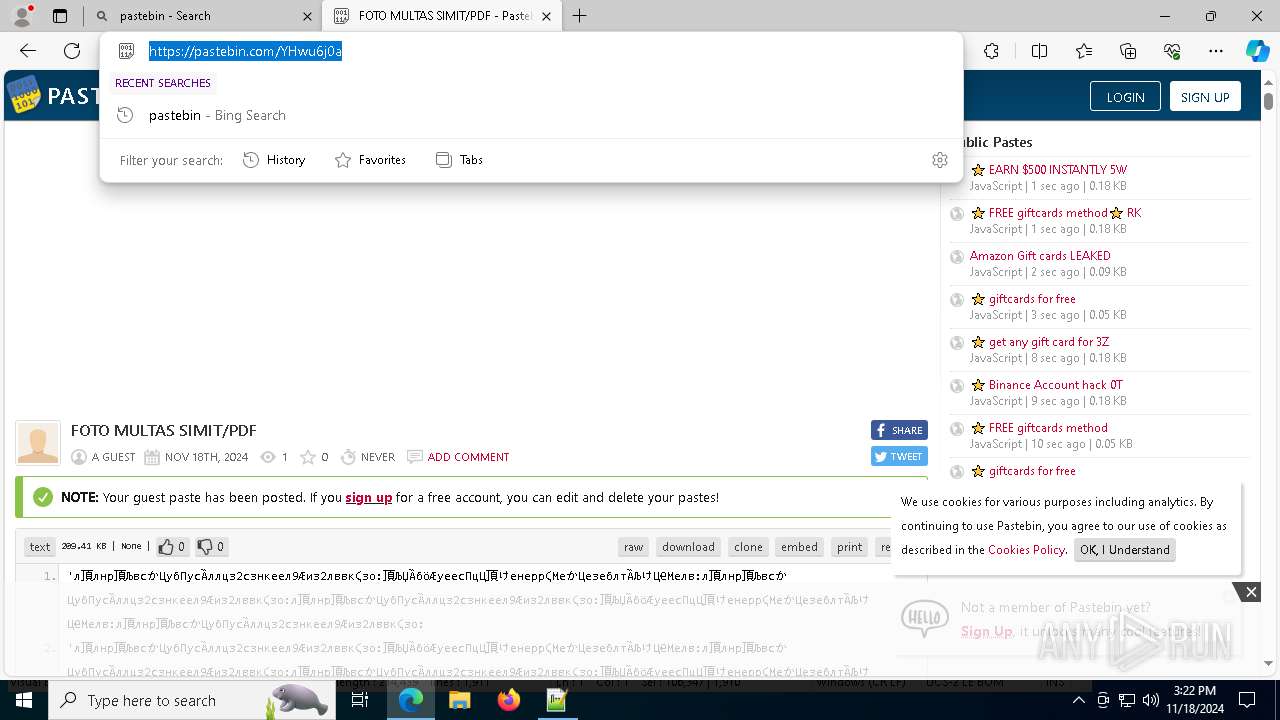Image resolution: width=1280 pixels, height=720 pixels.
Task: Filter suggestions by Favorites
Action: pos(370,160)
